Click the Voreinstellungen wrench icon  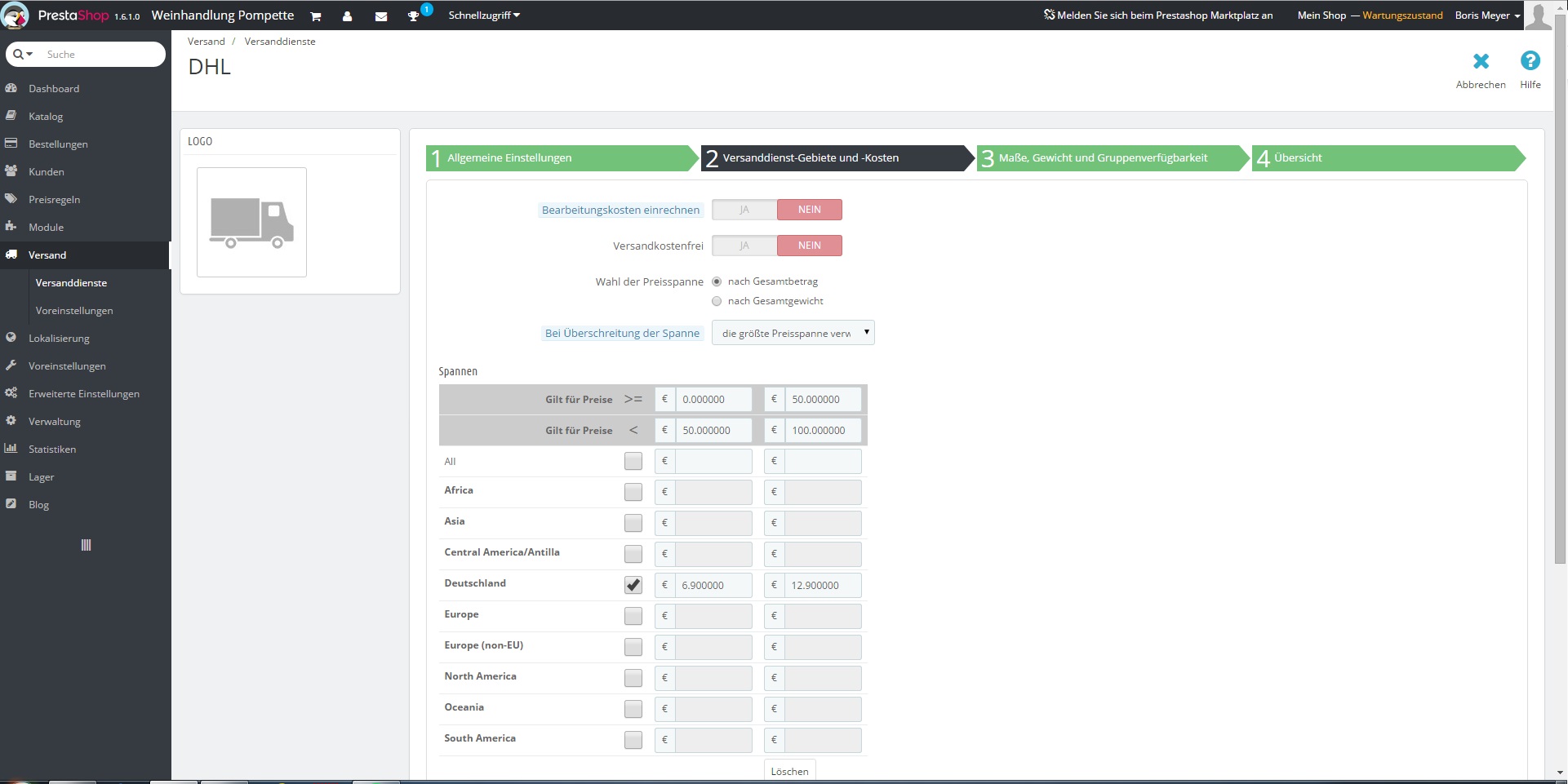click(11, 365)
